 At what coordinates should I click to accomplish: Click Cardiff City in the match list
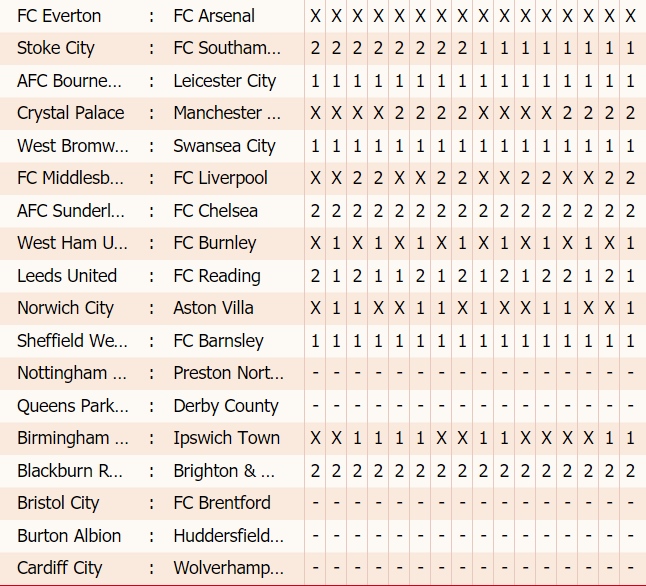point(59,568)
